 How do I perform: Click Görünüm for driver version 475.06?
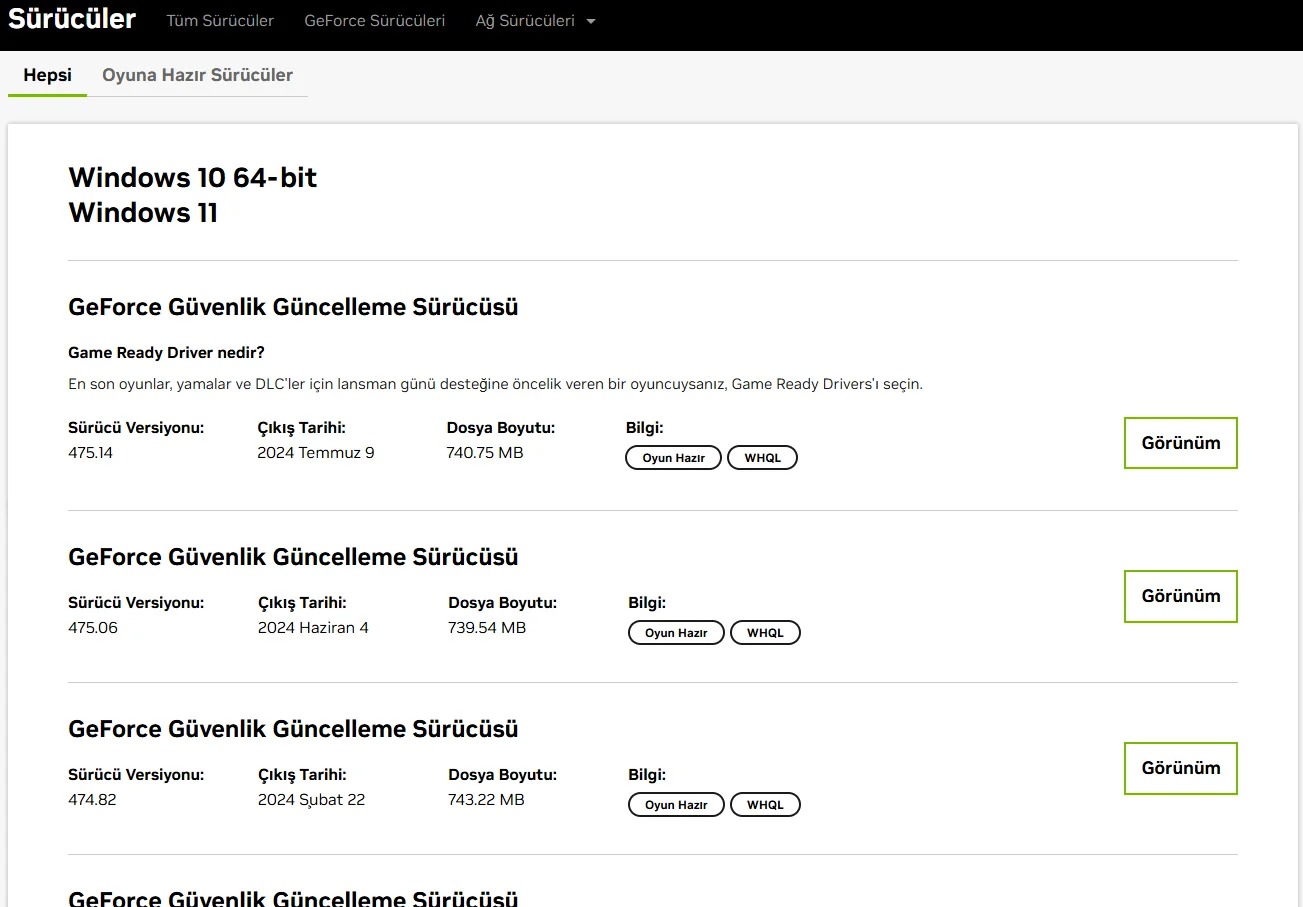[1180, 596]
